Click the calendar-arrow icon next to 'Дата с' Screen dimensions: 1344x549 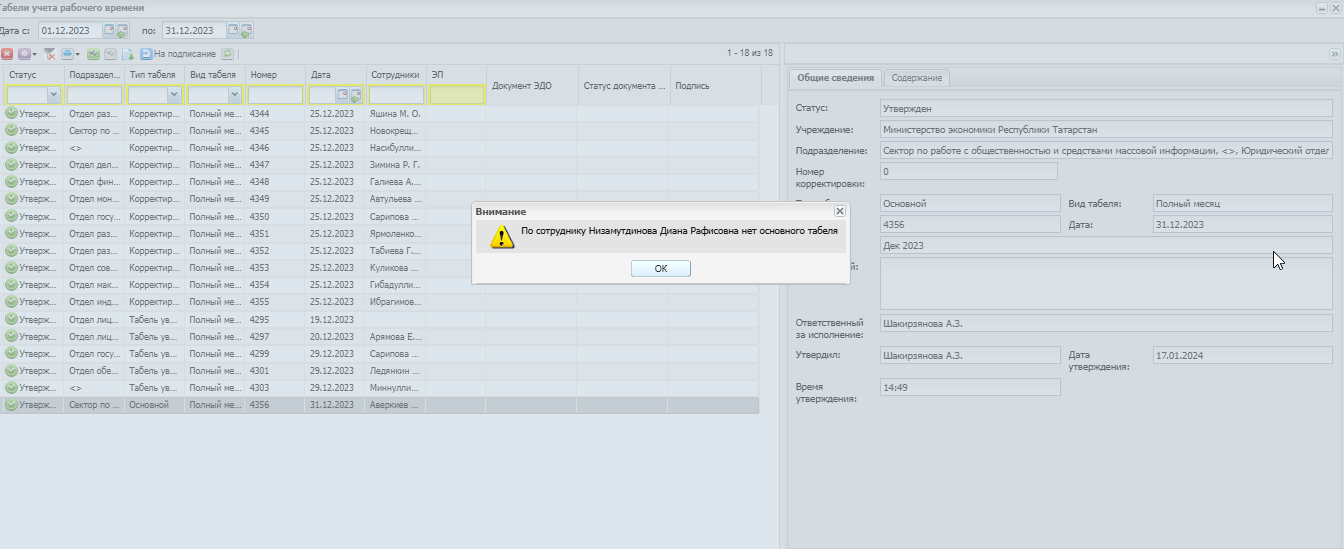[122, 30]
